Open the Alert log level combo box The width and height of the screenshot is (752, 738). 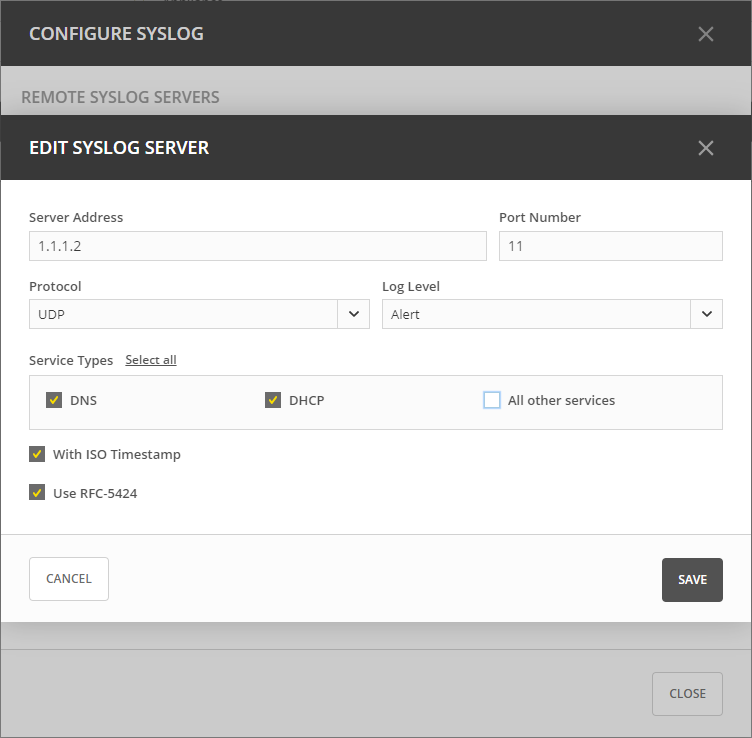(536, 314)
